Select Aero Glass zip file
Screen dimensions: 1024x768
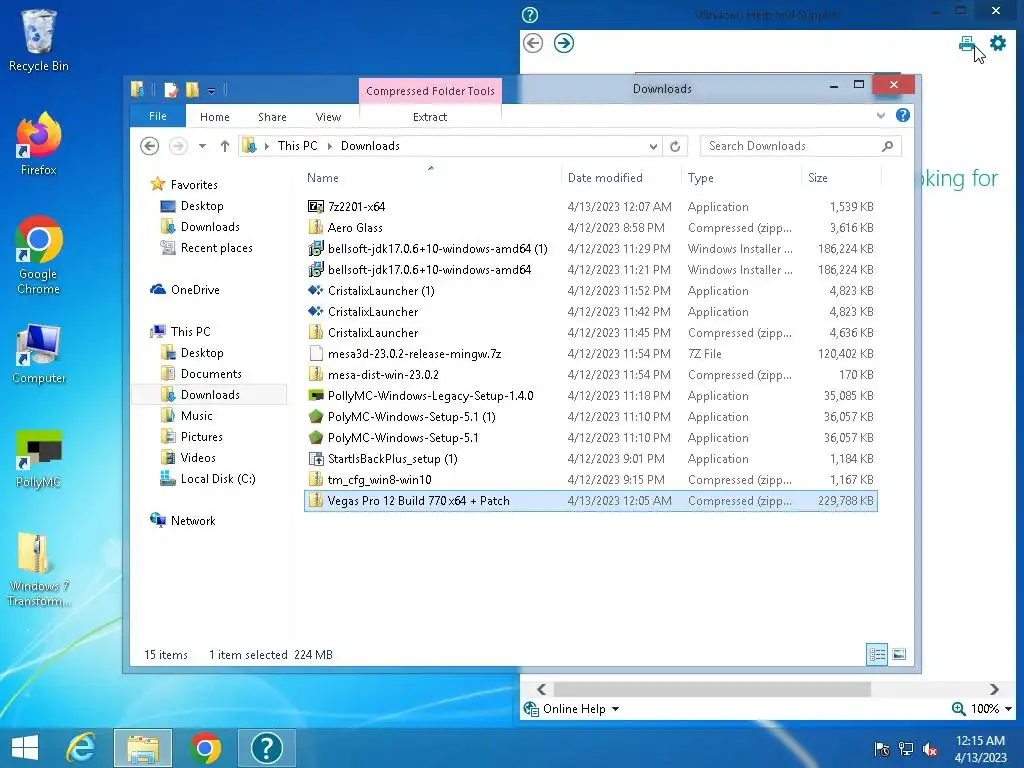coord(590,227)
